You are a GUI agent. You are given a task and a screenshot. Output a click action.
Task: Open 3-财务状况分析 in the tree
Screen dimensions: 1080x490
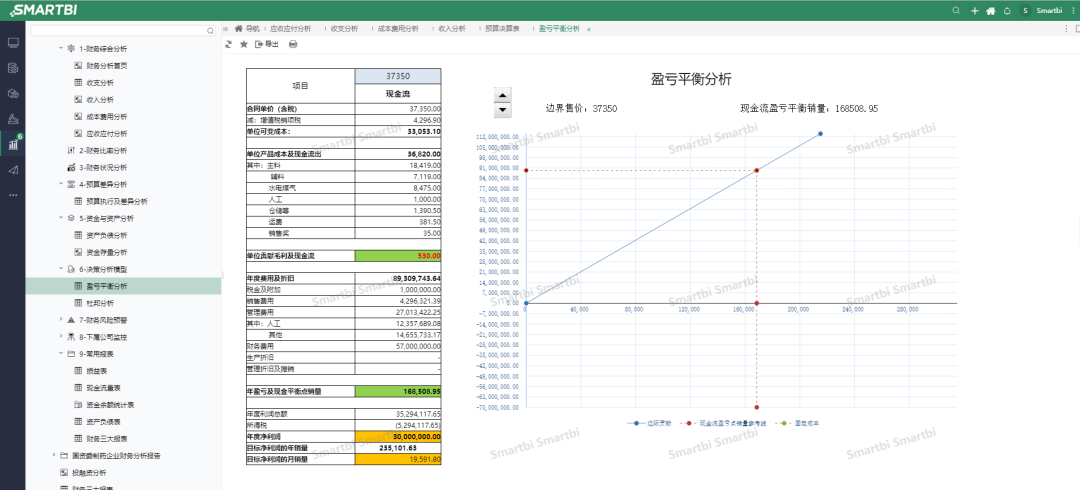point(103,167)
